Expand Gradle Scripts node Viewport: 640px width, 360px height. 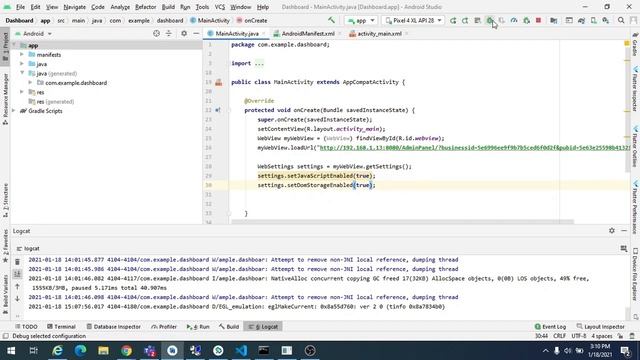[x=14, y=111]
